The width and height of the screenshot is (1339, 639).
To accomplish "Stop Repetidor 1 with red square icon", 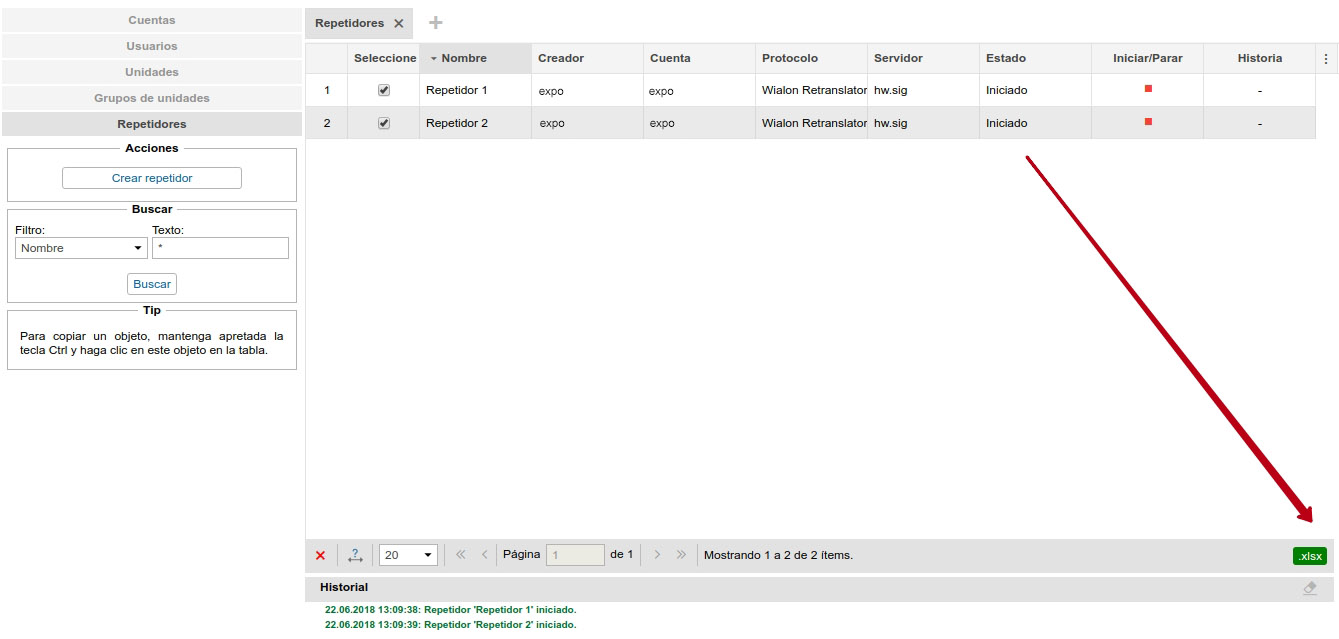I will click(x=1148, y=89).
